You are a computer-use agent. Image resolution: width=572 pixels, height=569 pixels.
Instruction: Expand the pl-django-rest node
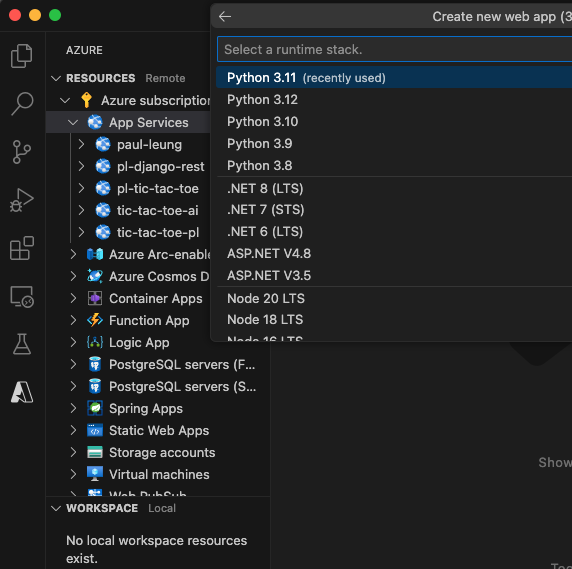pos(81,166)
